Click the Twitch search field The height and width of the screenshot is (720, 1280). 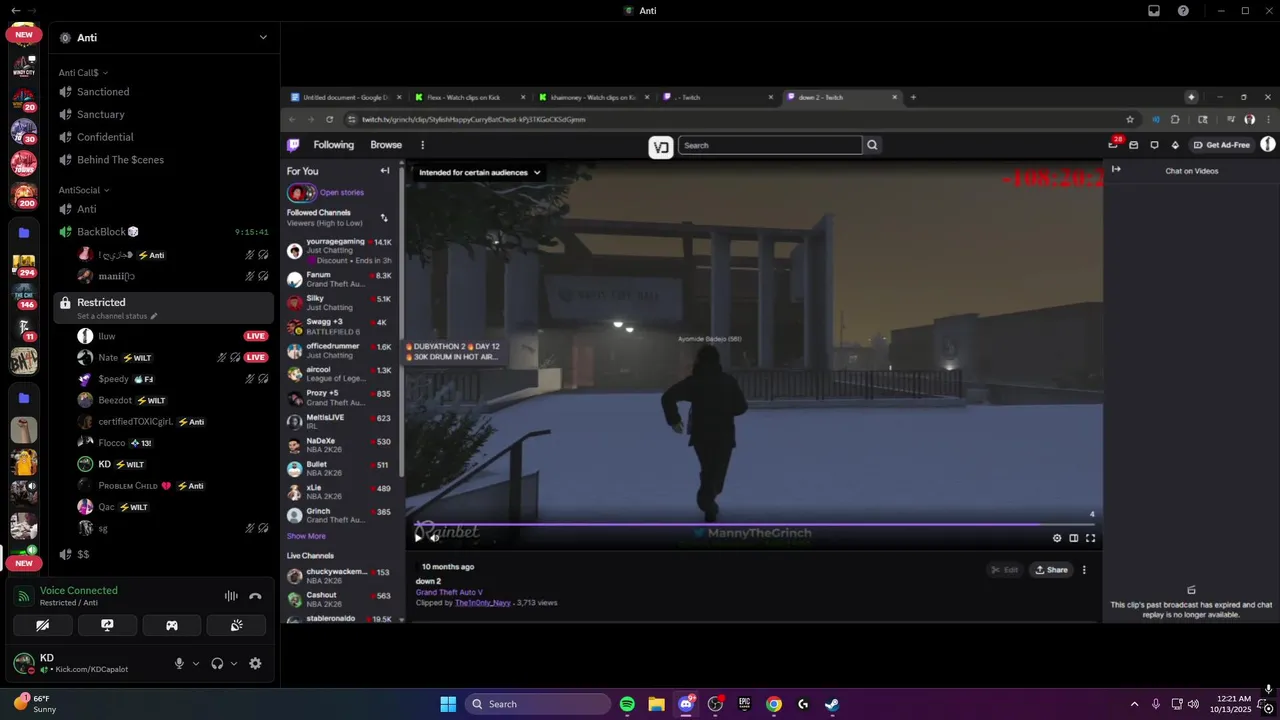[x=770, y=145]
